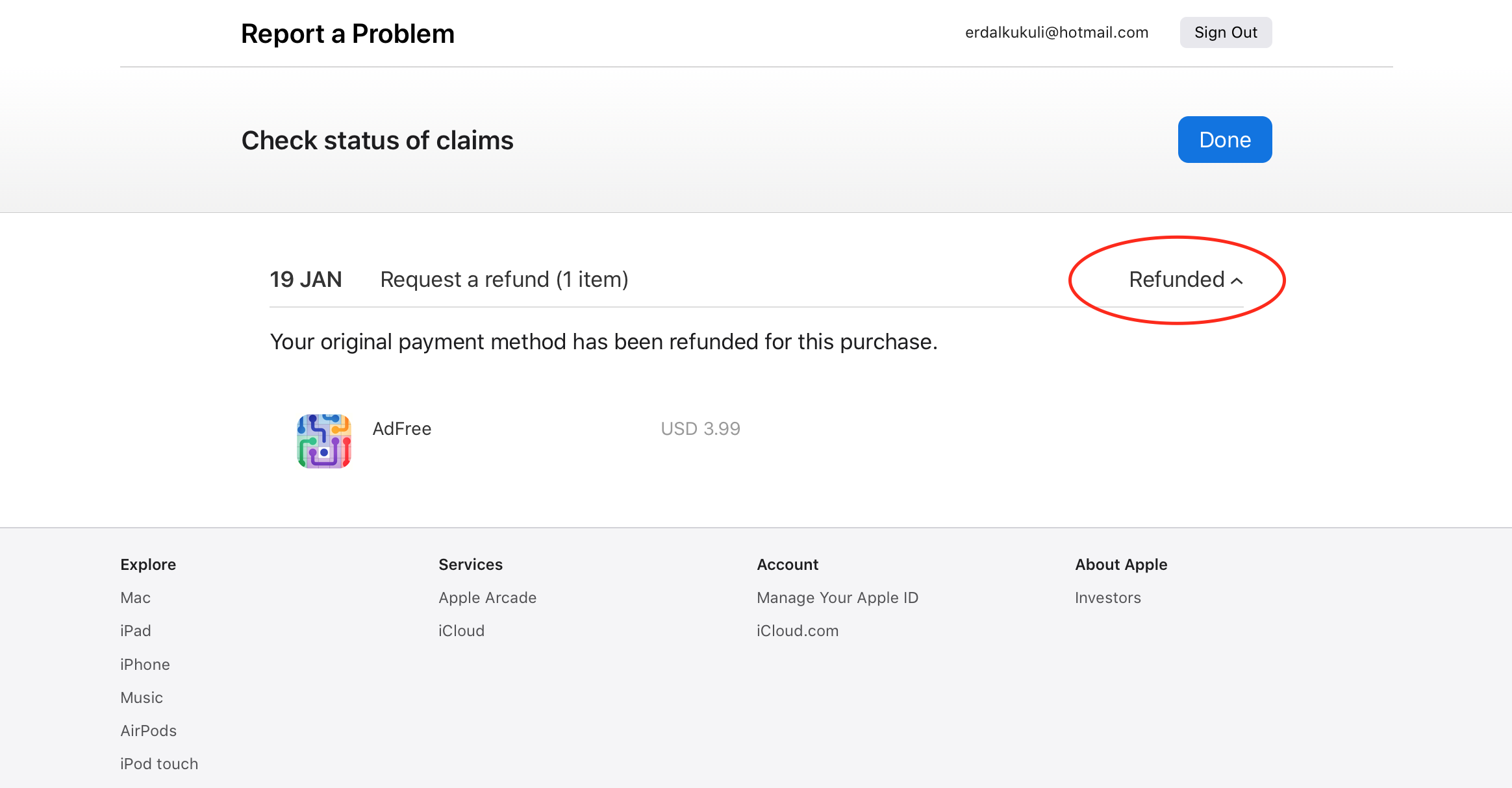Go to iCloud services link

coord(461,631)
